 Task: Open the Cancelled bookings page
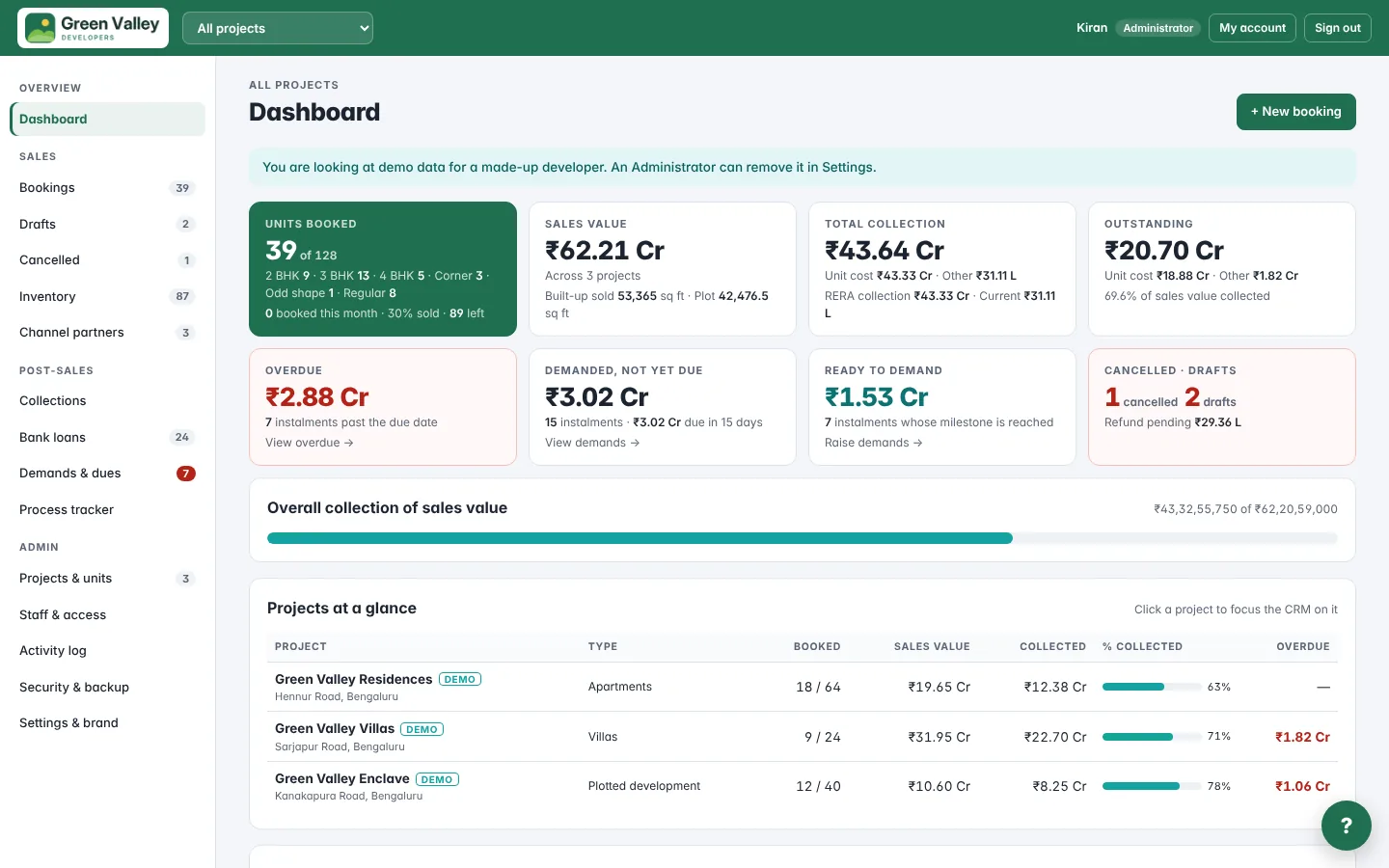click(x=107, y=260)
